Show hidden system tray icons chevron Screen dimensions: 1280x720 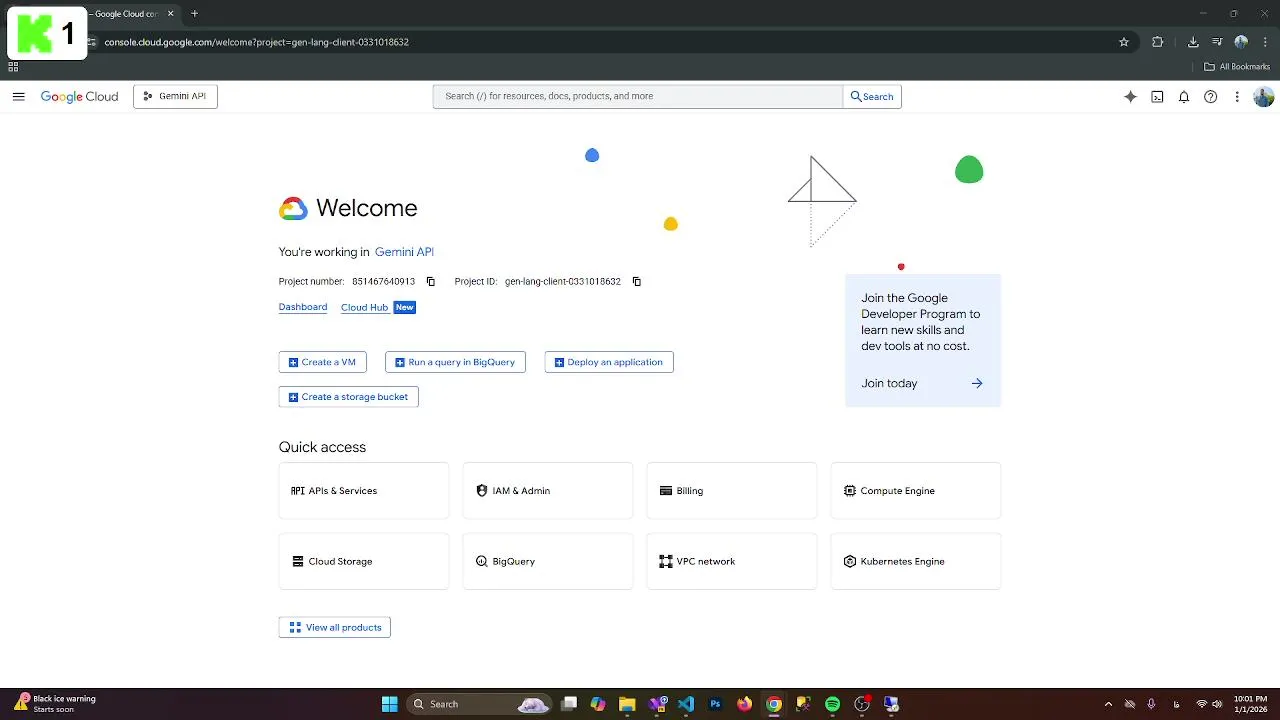coord(1108,704)
